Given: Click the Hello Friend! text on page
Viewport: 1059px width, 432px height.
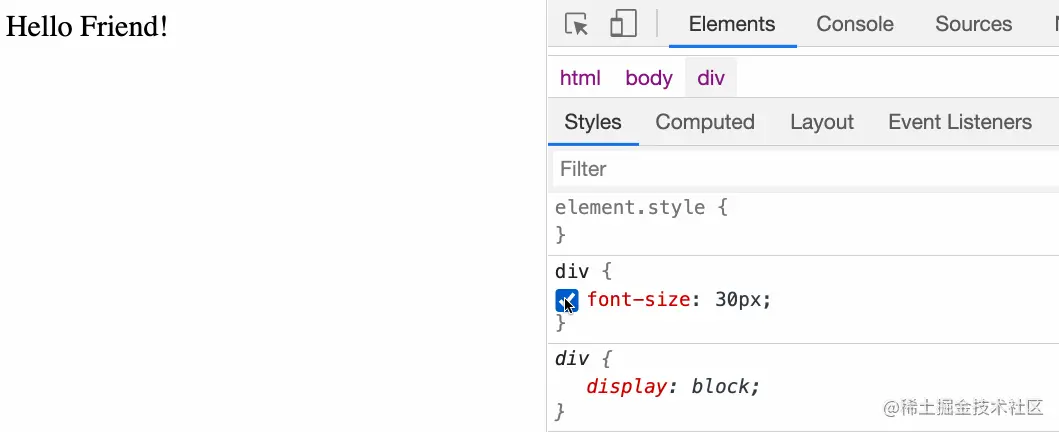Looking at the screenshot, I should pos(86,27).
